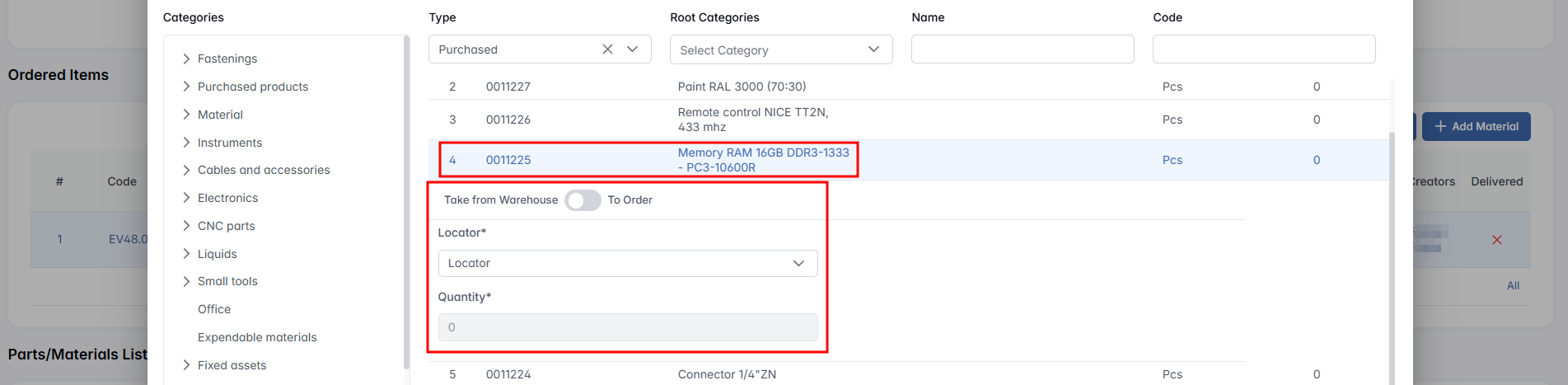Expand the Electronics category arrow
1568x385 pixels.
pos(186,198)
